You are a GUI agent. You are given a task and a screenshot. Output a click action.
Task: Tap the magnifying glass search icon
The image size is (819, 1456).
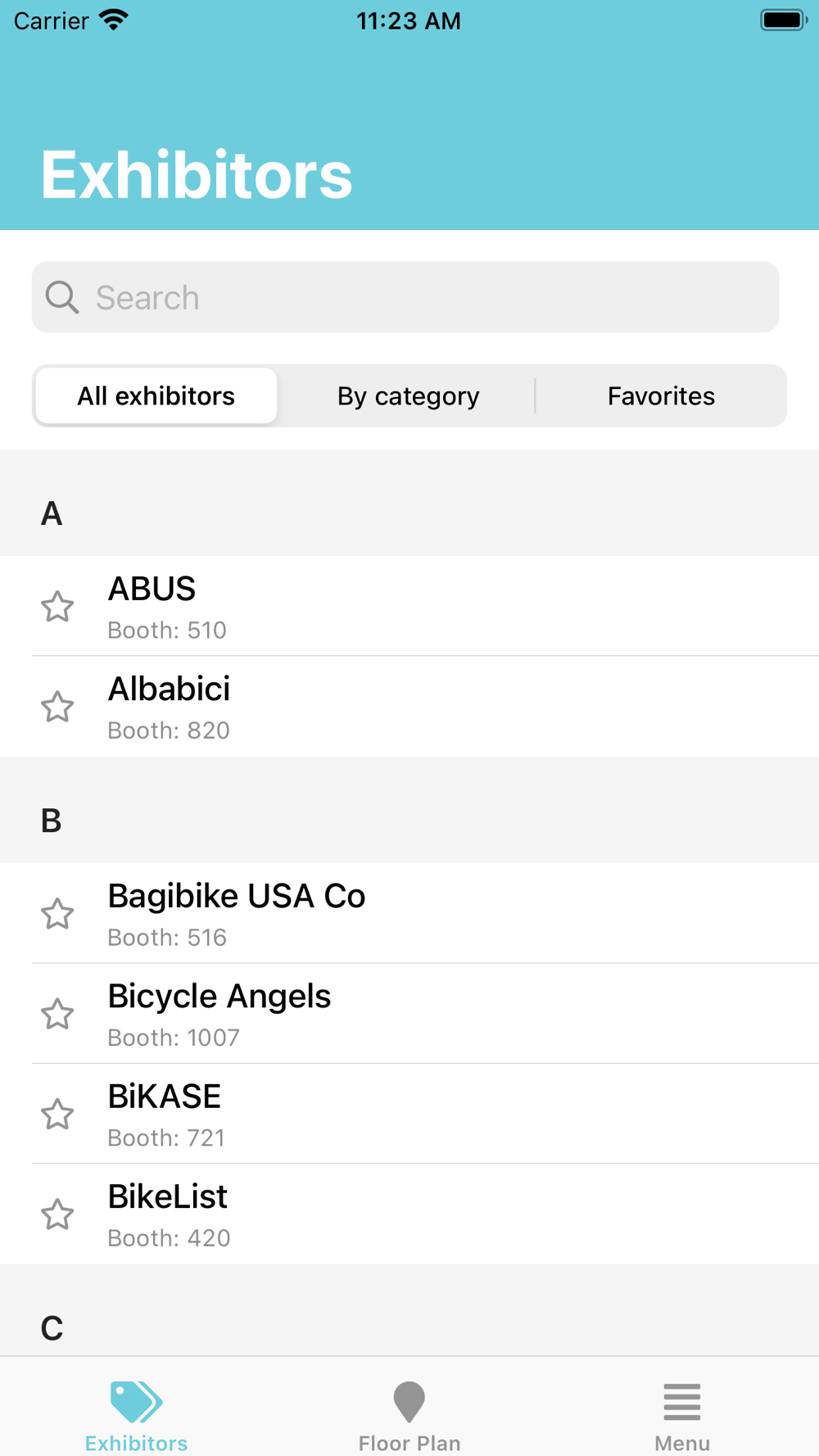tap(62, 297)
